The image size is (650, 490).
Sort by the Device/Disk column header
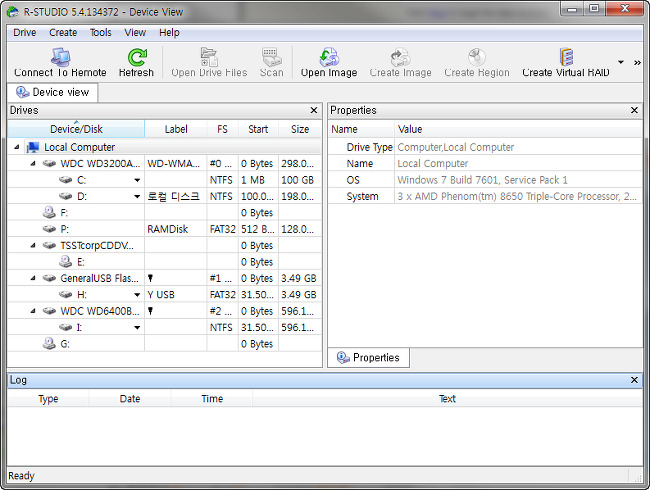coord(76,129)
